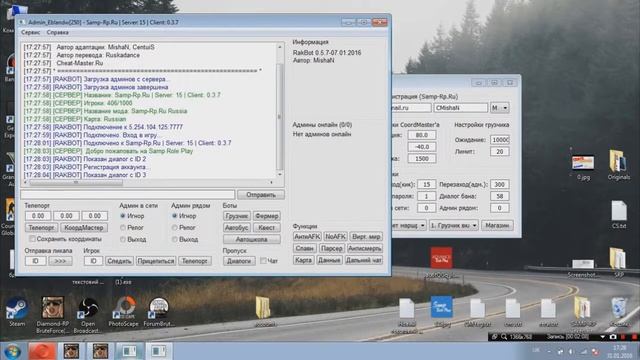
Task: Click the volume icon in system tray
Action: 571,351
